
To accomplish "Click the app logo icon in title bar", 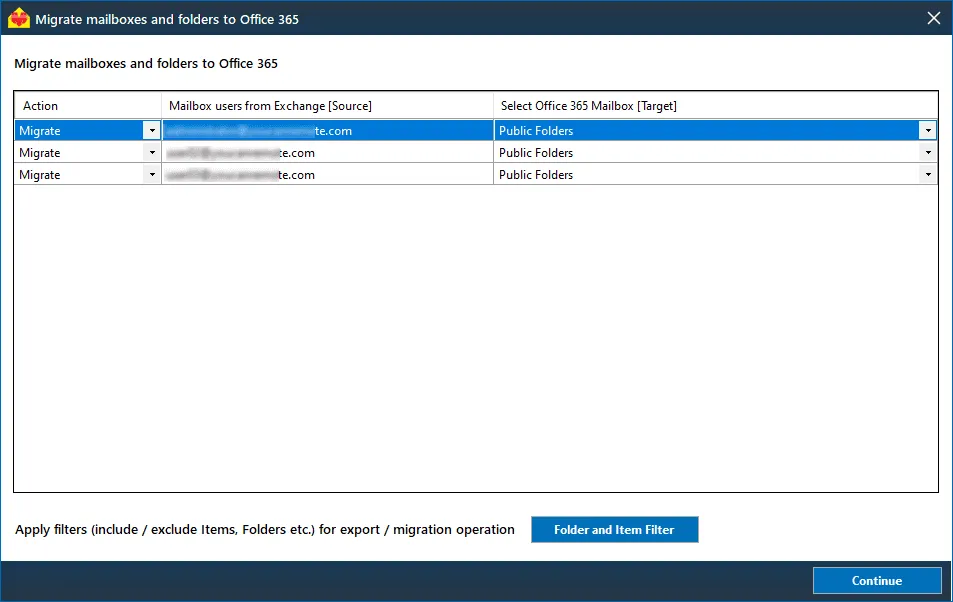I will (x=19, y=18).
